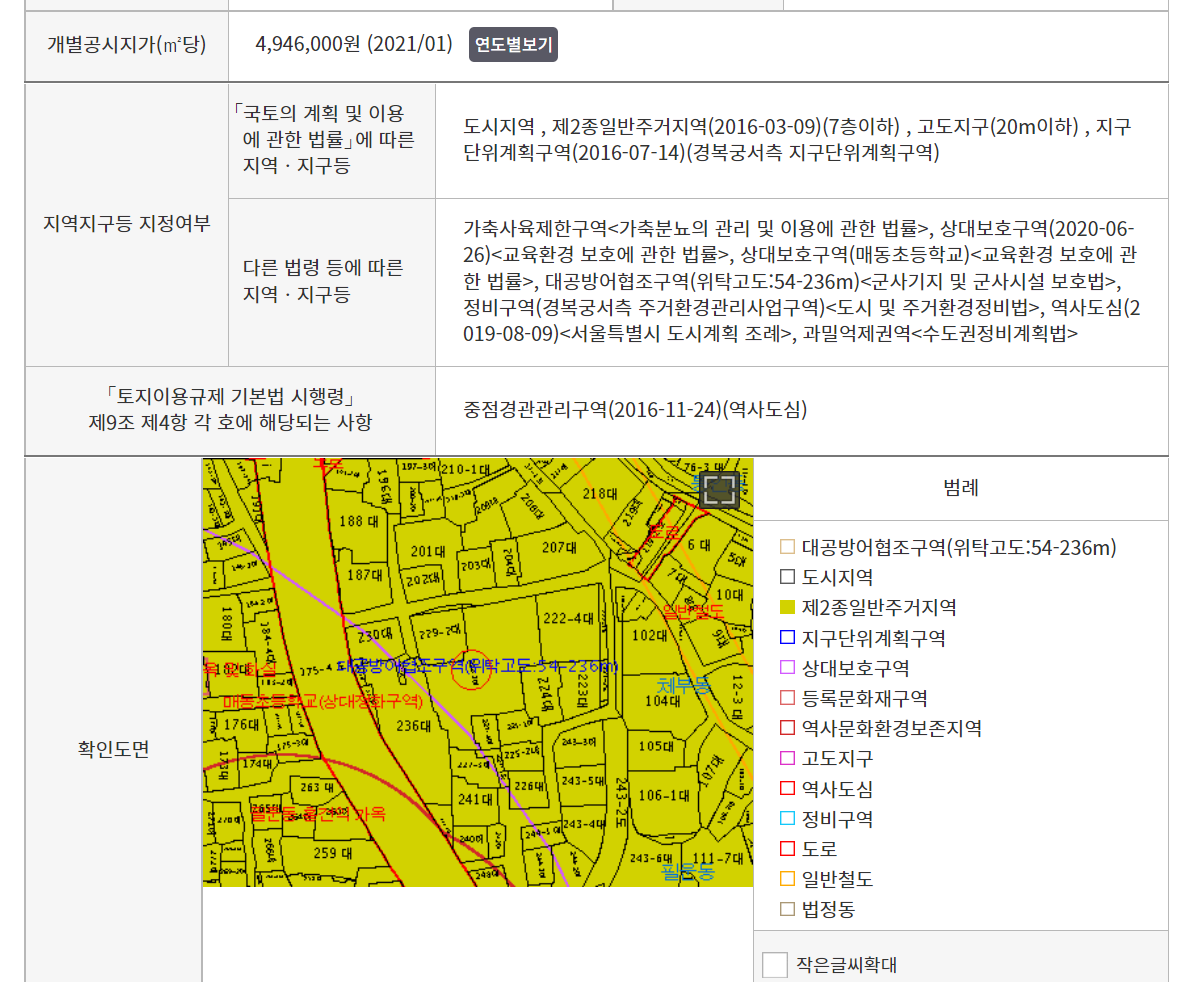Click the 다른 법령 등에 따른 지역·지구등 label
The width and height of the screenshot is (1185, 982).
coord(323,280)
